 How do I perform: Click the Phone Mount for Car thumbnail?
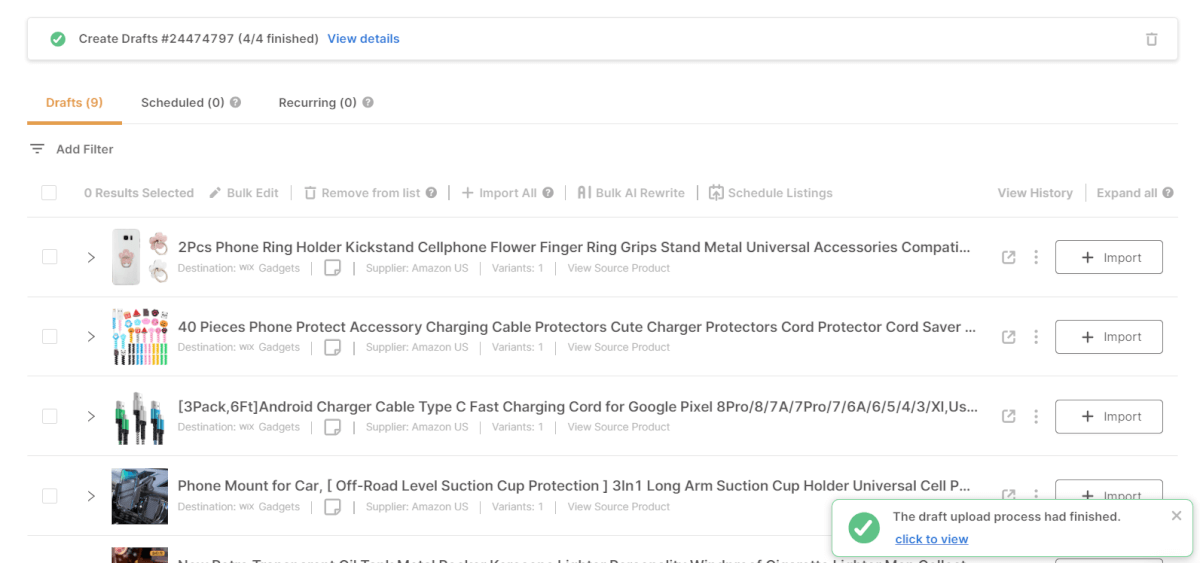tap(139, 496)
